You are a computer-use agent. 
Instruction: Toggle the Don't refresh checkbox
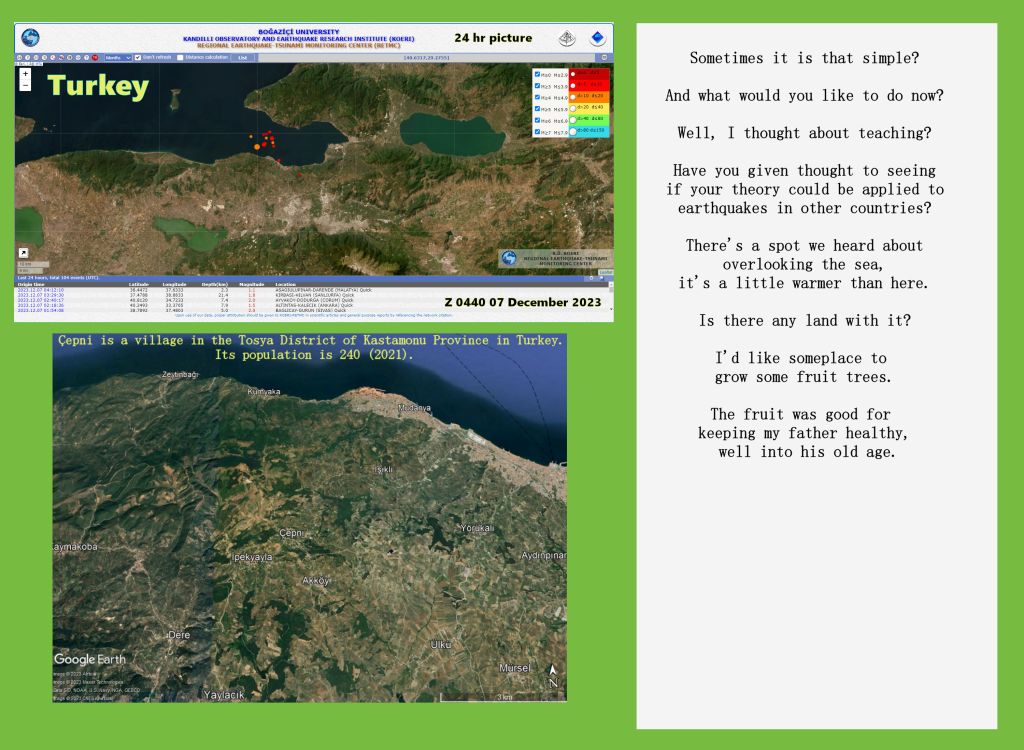pyautogui.click(x=138, y=58)
